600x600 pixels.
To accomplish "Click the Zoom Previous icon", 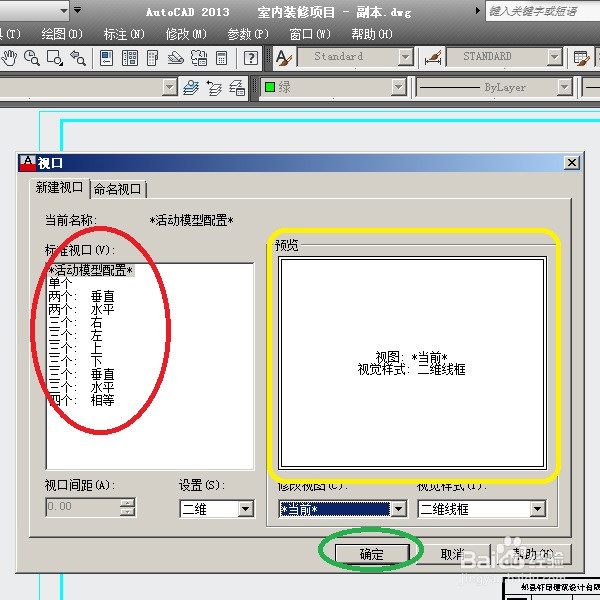I will [x=78, y=58].
